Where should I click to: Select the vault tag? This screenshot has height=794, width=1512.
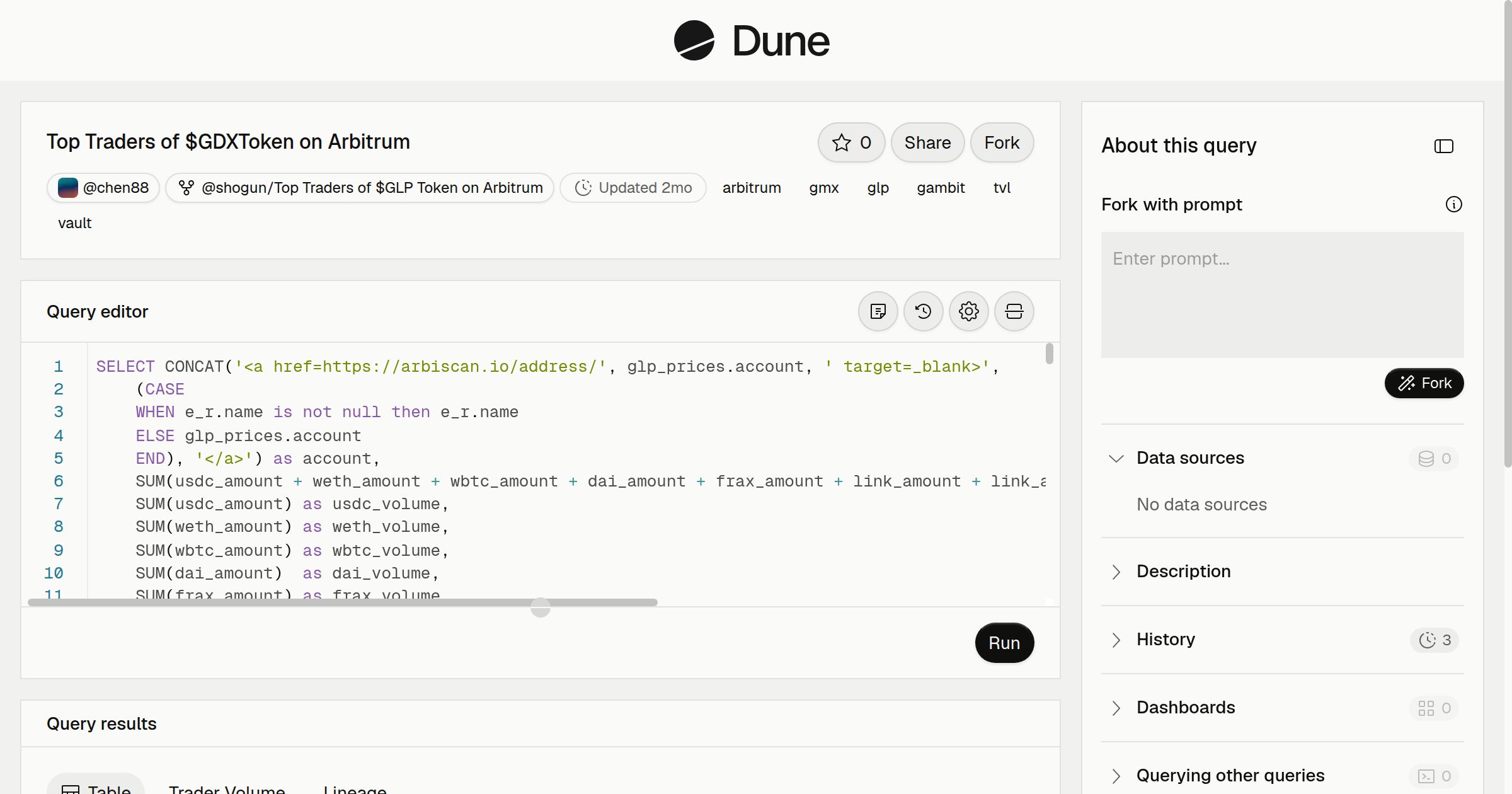[x=75, y=223]
